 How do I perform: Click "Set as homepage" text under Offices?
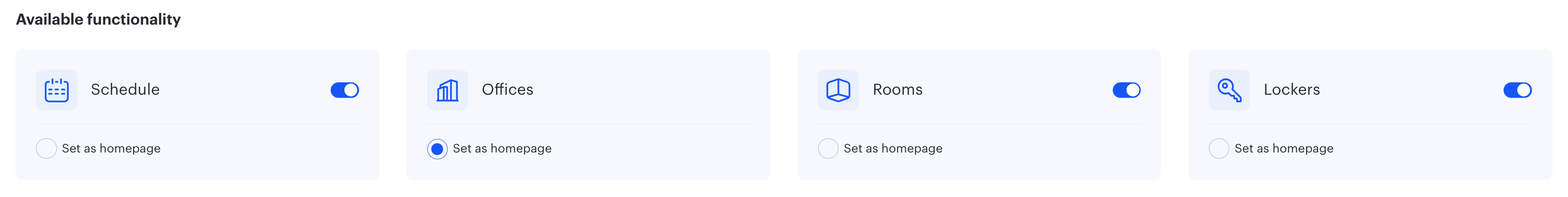point(502,148)
